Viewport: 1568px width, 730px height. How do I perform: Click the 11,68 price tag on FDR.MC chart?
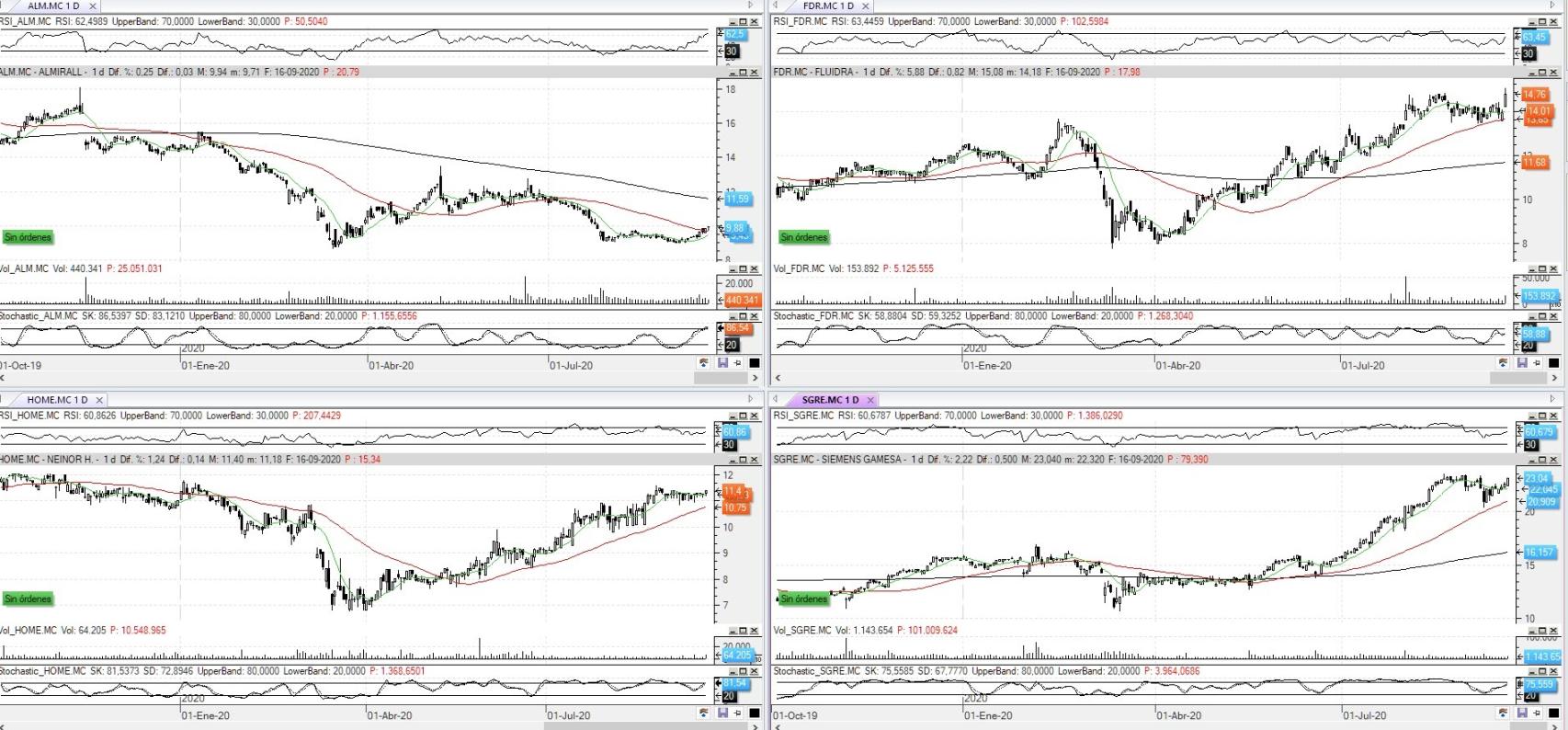[x=1535, y=163]
